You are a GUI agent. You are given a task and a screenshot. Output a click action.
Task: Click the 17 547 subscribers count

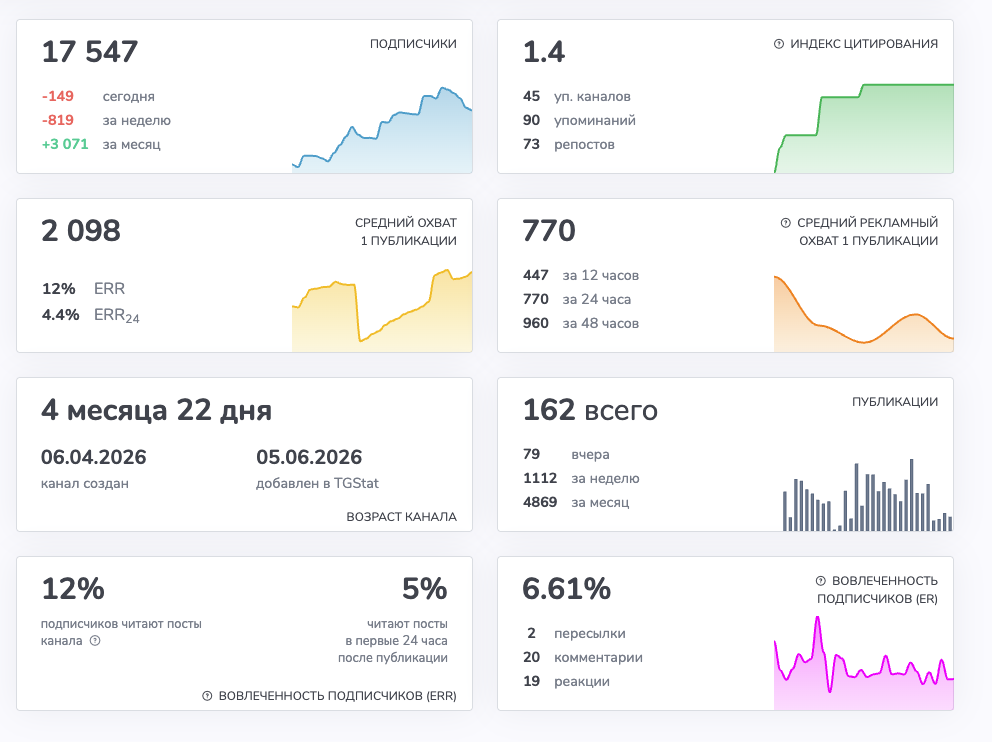[x=90, y=52]
